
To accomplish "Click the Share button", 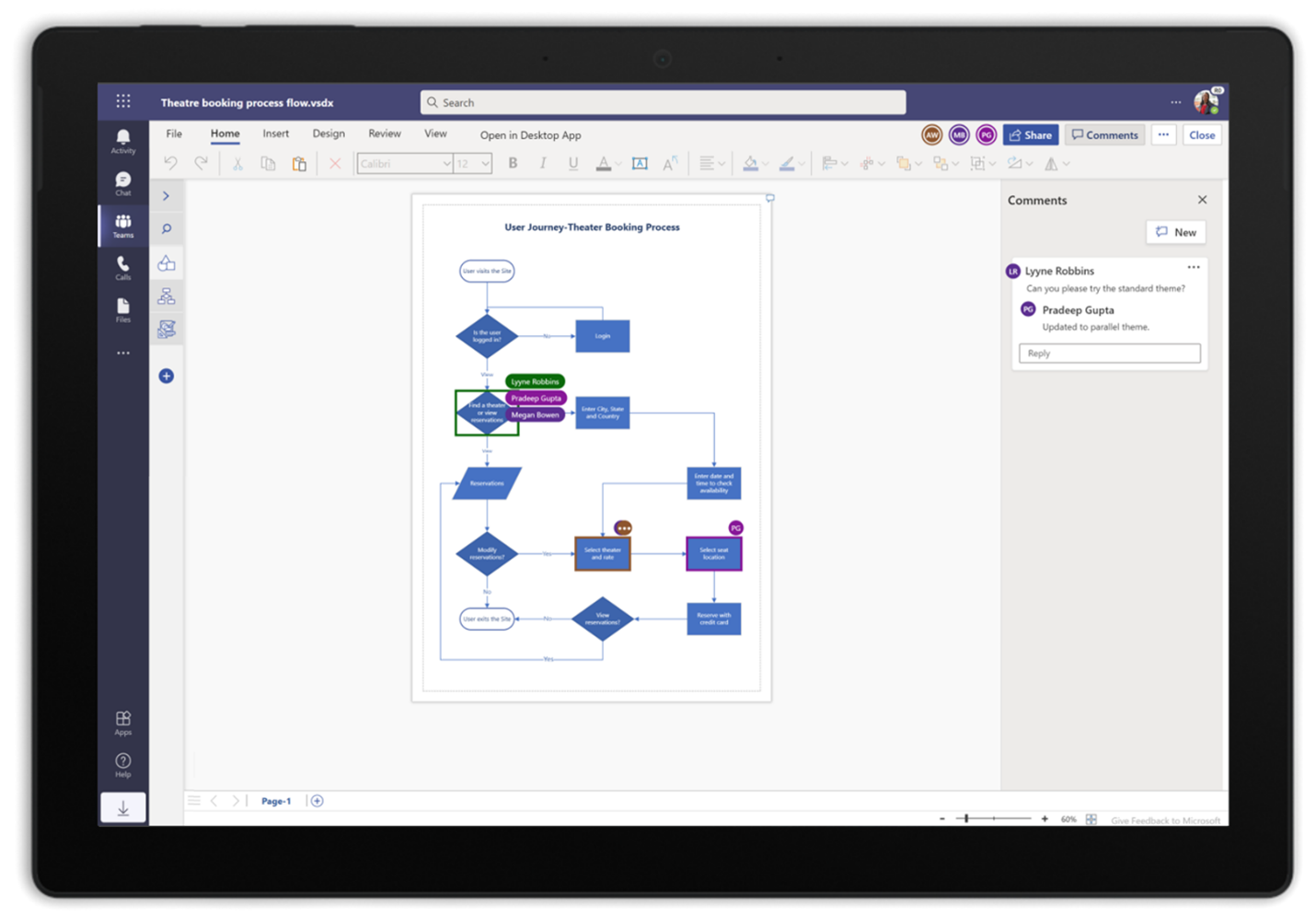I will [x=1030, y=134].
